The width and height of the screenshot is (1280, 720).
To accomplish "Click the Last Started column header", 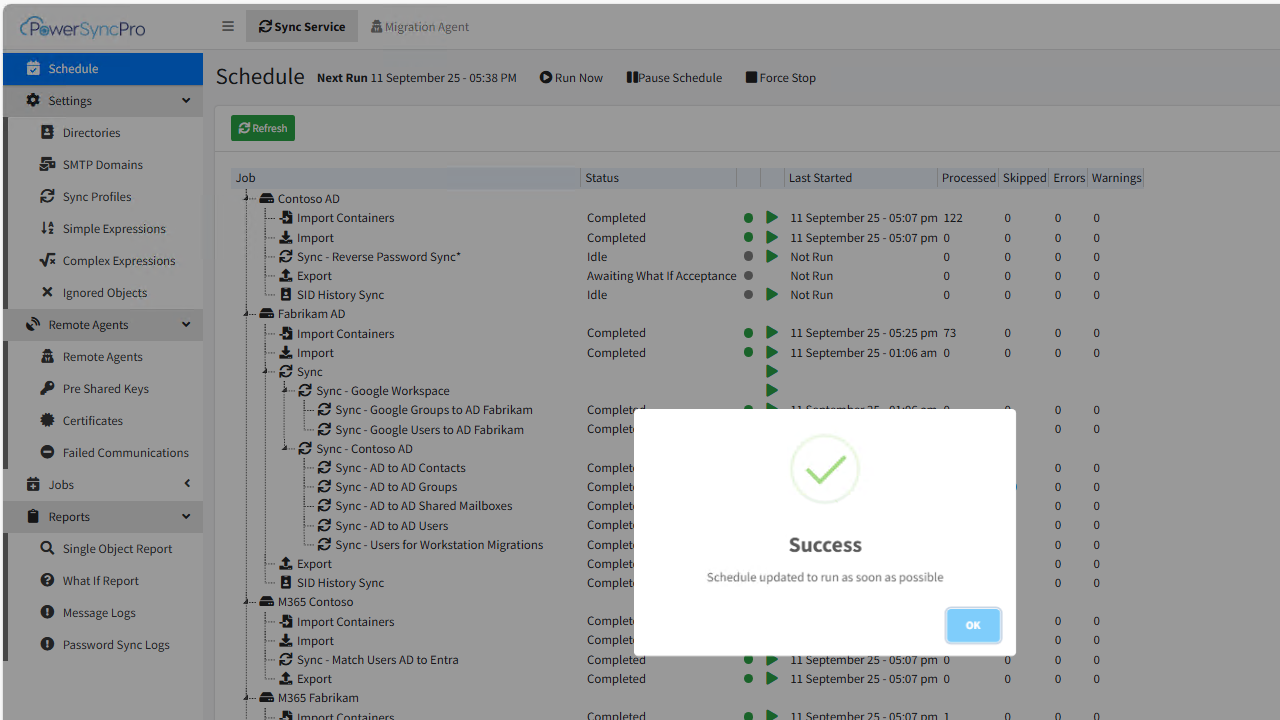I will coord(860,178).
